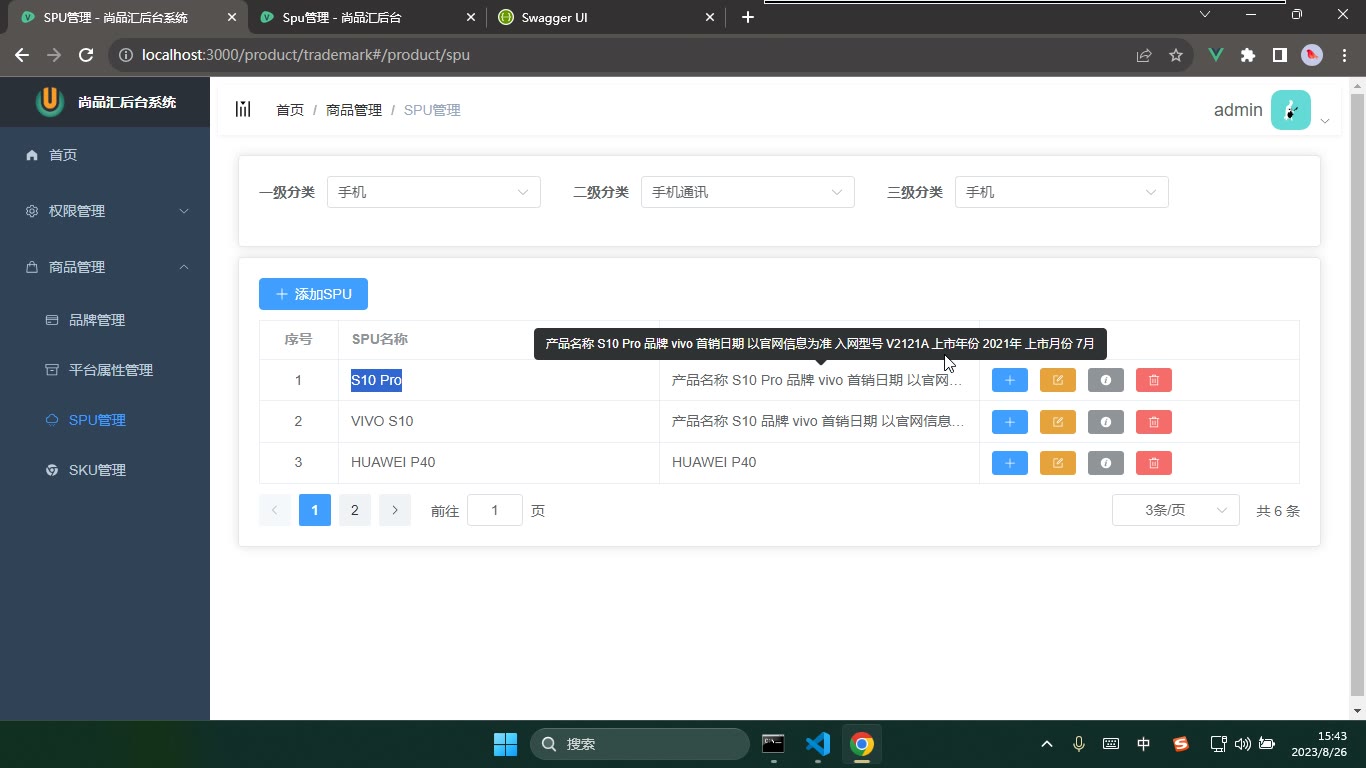Open 平台属性管理 in the sidebar
This screenshot has width=1366, height=768.
click(x=105, y=370)
